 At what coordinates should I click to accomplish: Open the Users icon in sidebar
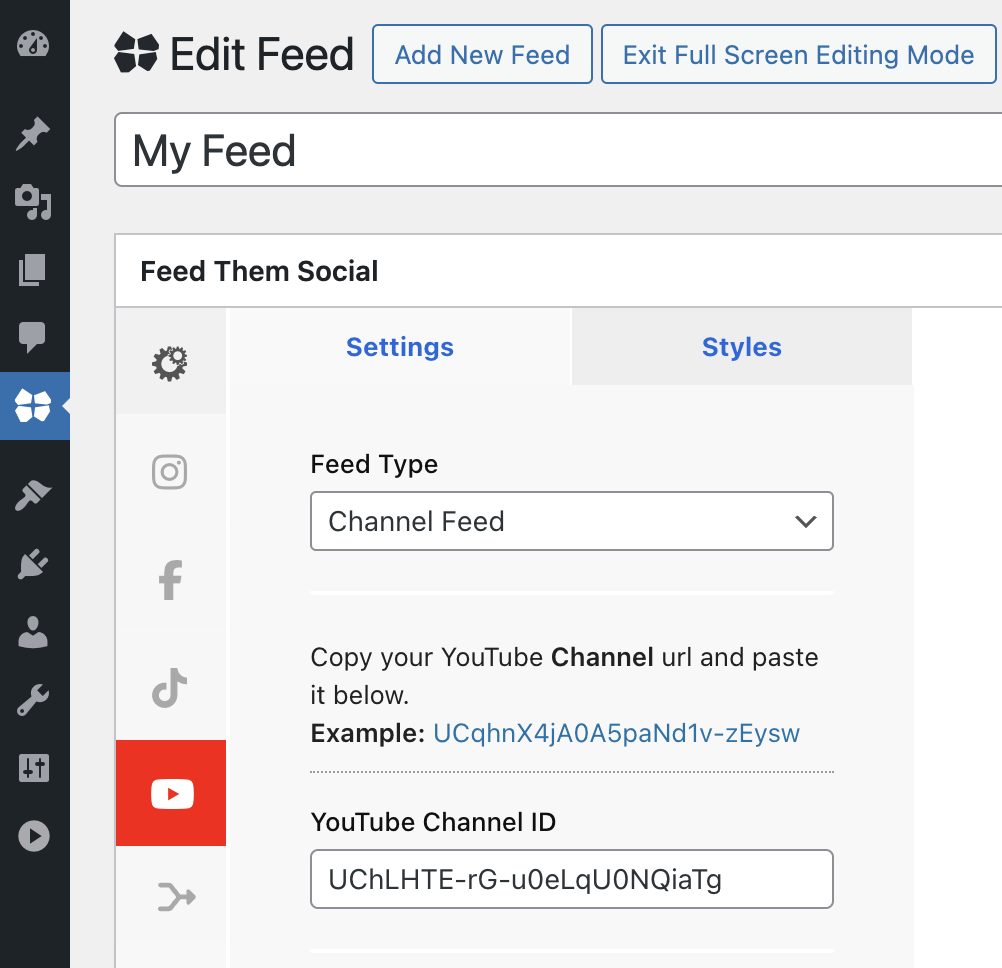pos(33,632)
